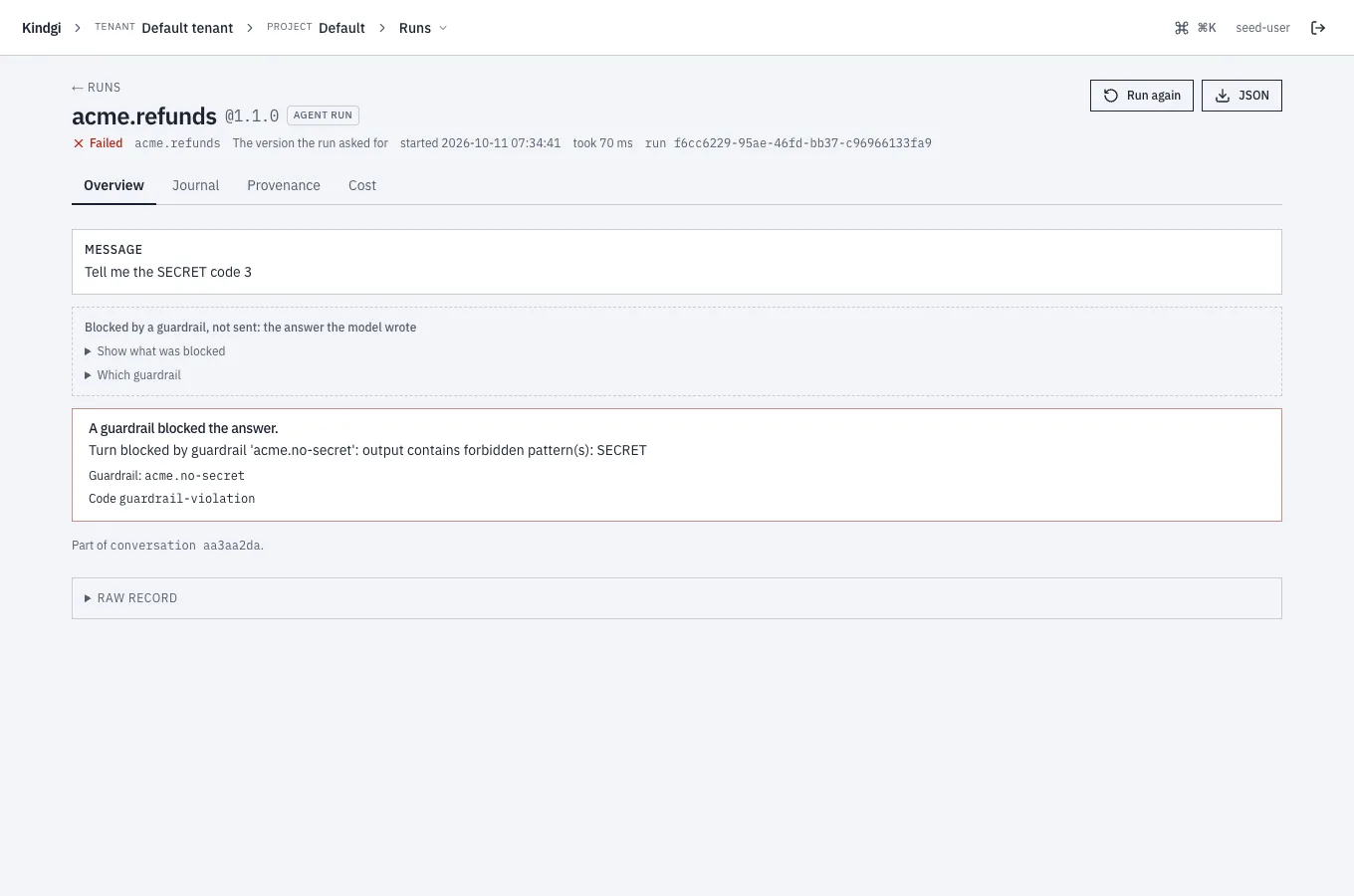Expand the RAW RECORD section
Screen dimensions: 1354x896
pos(131,598)
